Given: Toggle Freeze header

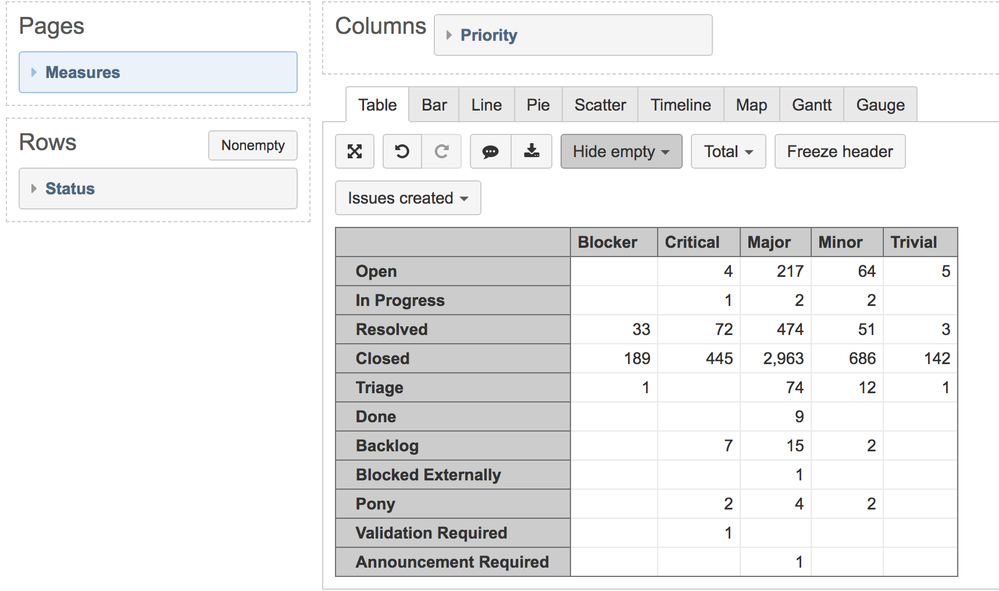Looking at the screenshot, I should click(x=840, y=152).
